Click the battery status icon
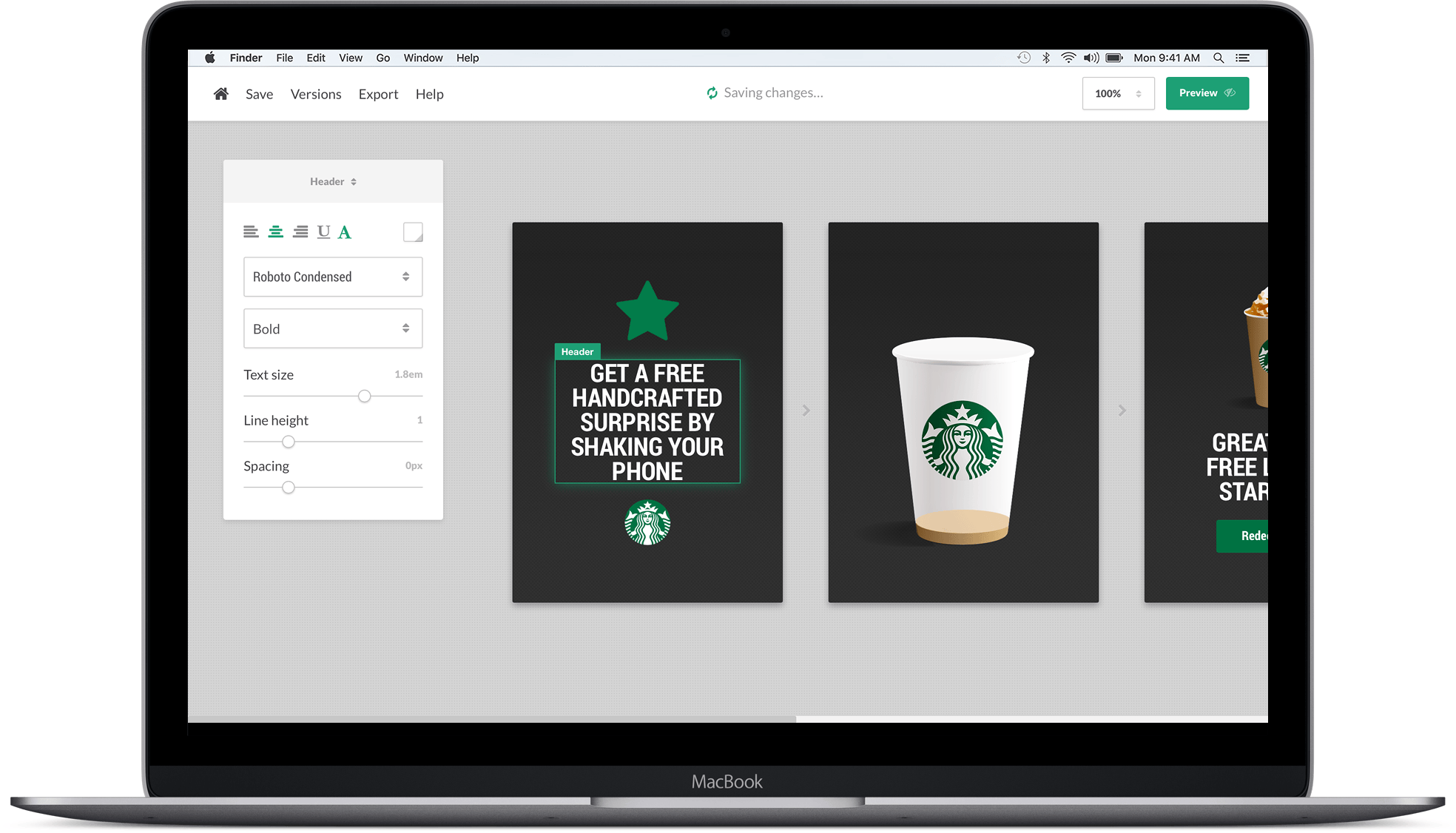This screenshot has height=833, width=1456. pyautogui.click(x=1114, y=58)
